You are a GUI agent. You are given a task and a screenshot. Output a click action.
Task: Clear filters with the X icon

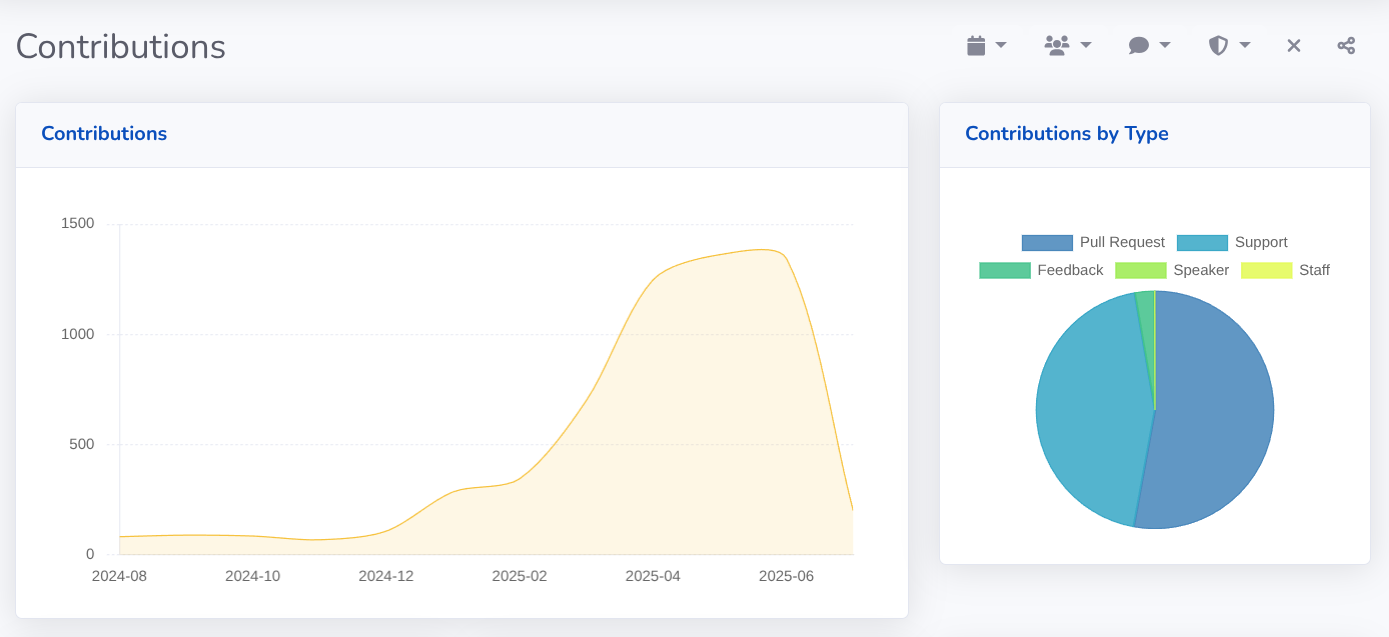(x=1294, y=46)
